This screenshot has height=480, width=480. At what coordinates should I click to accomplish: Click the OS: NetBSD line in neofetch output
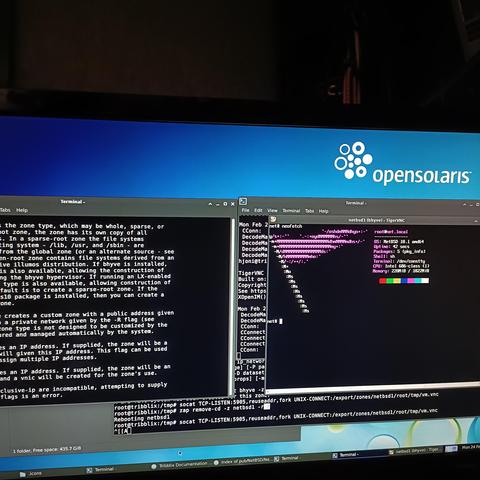(399, 241)
